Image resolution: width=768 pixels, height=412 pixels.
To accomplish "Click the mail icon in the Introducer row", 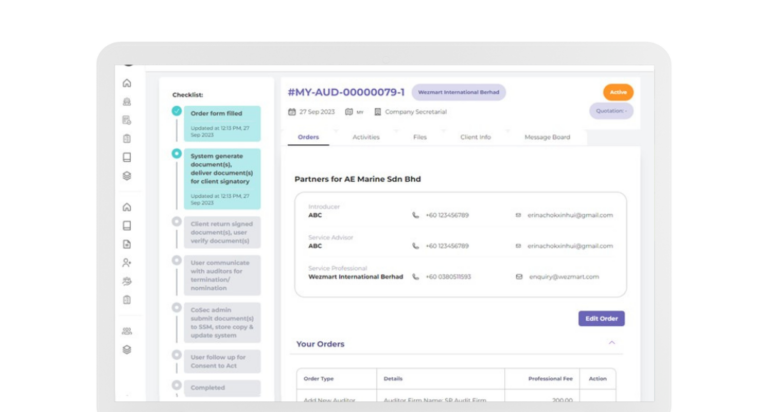I will pyautogui.click(x=518, y=215).
